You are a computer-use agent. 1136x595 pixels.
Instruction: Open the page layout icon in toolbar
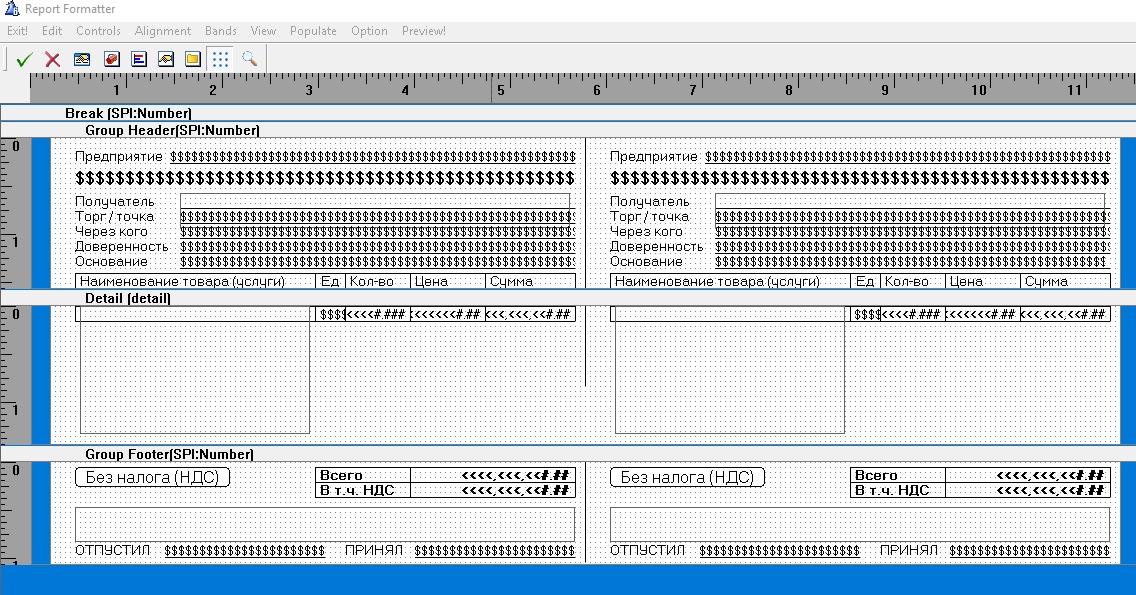82,60
